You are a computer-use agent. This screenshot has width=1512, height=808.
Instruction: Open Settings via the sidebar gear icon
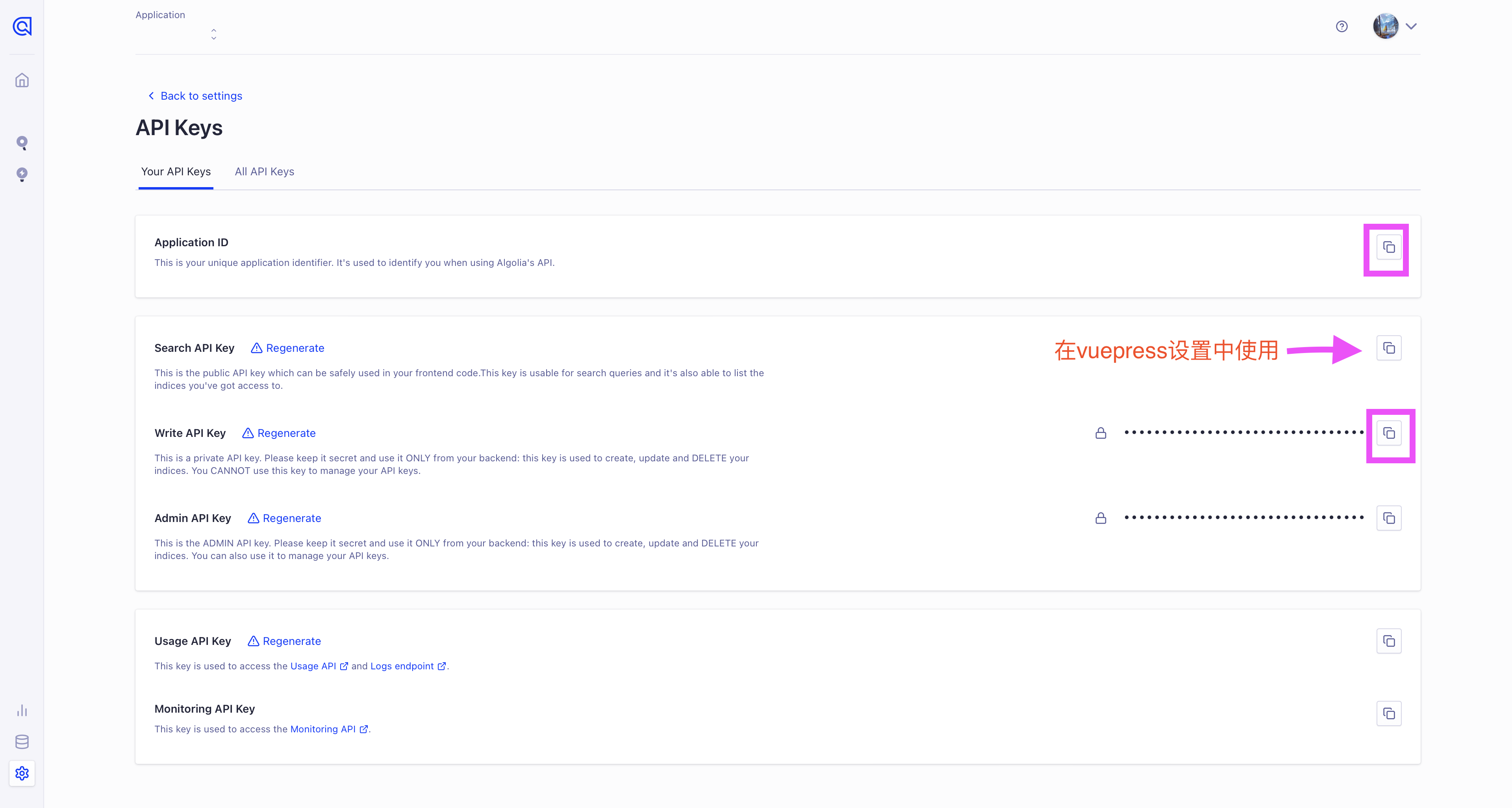pos(22,774)
